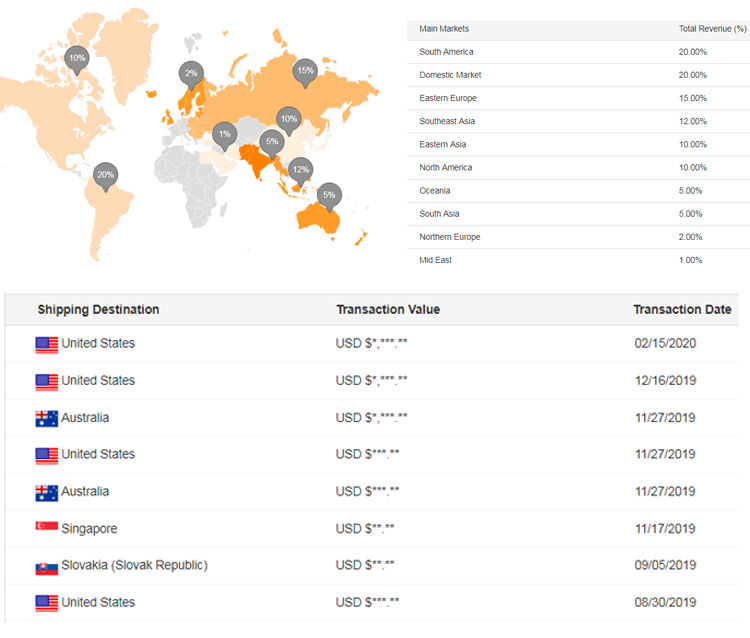Click the Singapore flag icon
The image size is (750, 638).
[46, 529]
